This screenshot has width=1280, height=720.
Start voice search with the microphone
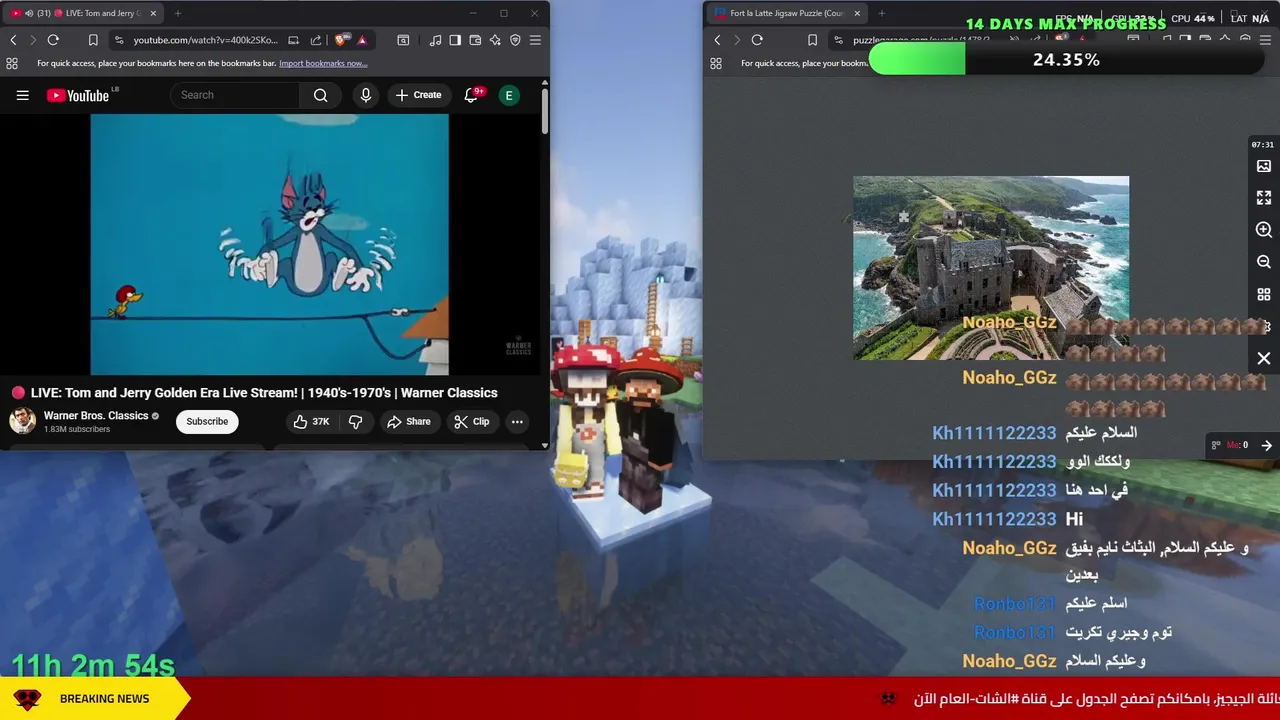[x=366, y=95]
